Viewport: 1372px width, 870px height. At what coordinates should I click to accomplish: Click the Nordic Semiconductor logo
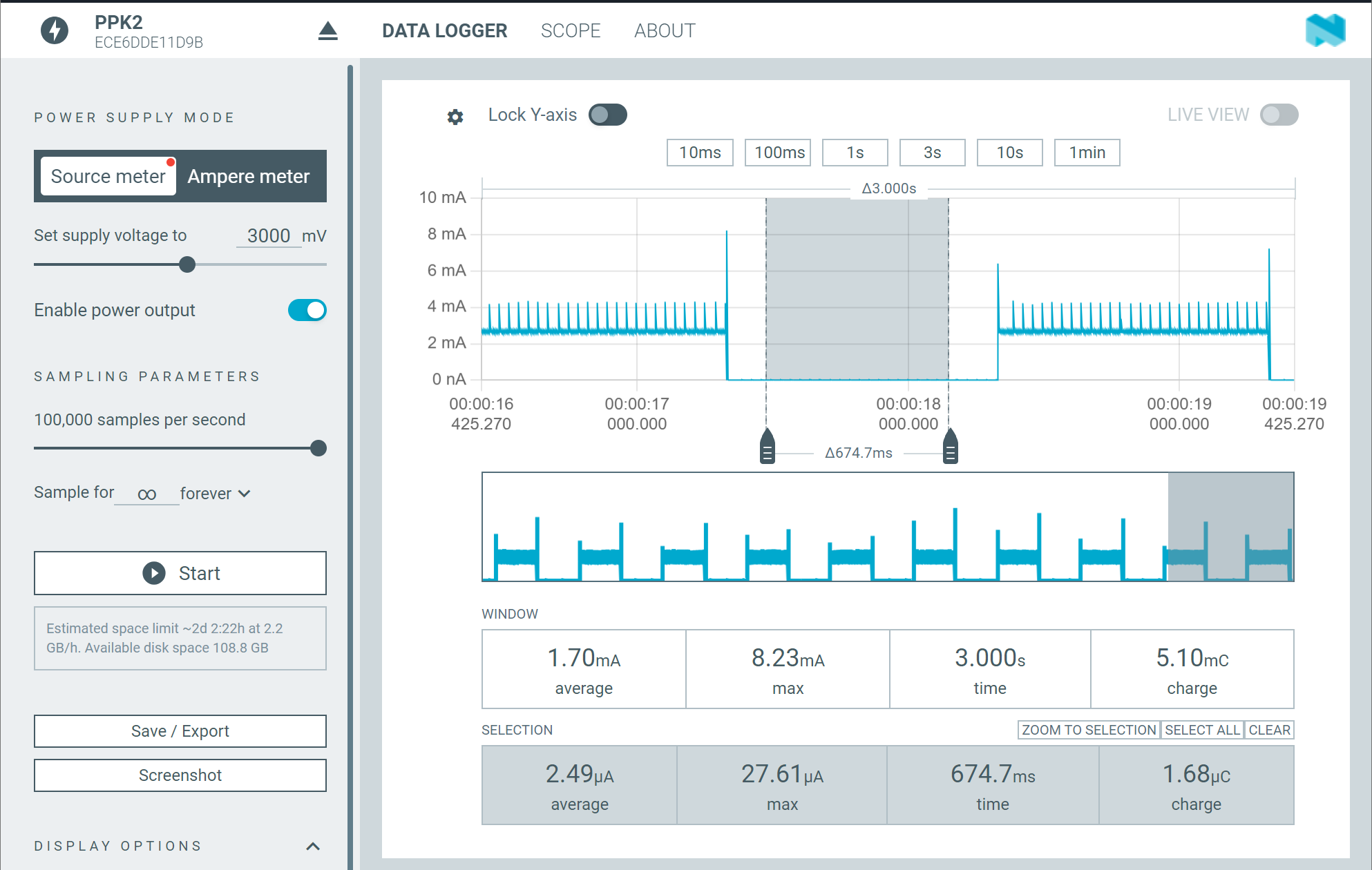1325,30
